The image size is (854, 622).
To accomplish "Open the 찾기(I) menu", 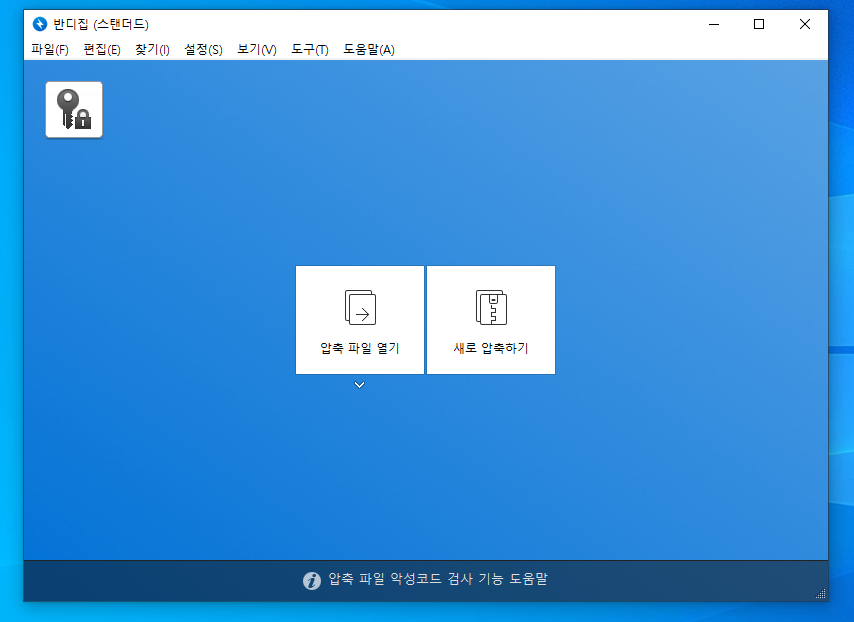I will [152, 50].
